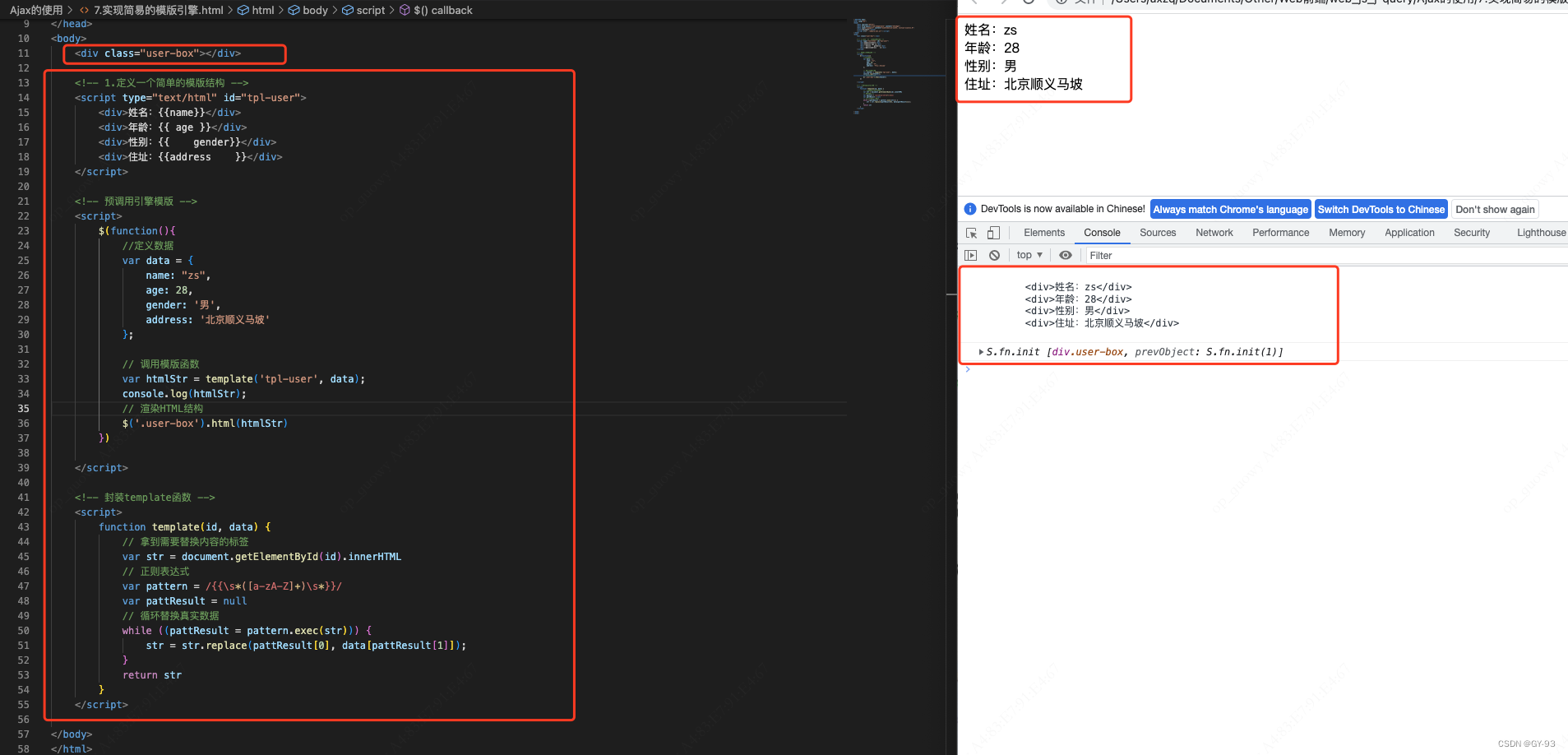Click the '{{ age }}' template placeholder line
Screen dimensions: 1568x755
coord(173,127)
